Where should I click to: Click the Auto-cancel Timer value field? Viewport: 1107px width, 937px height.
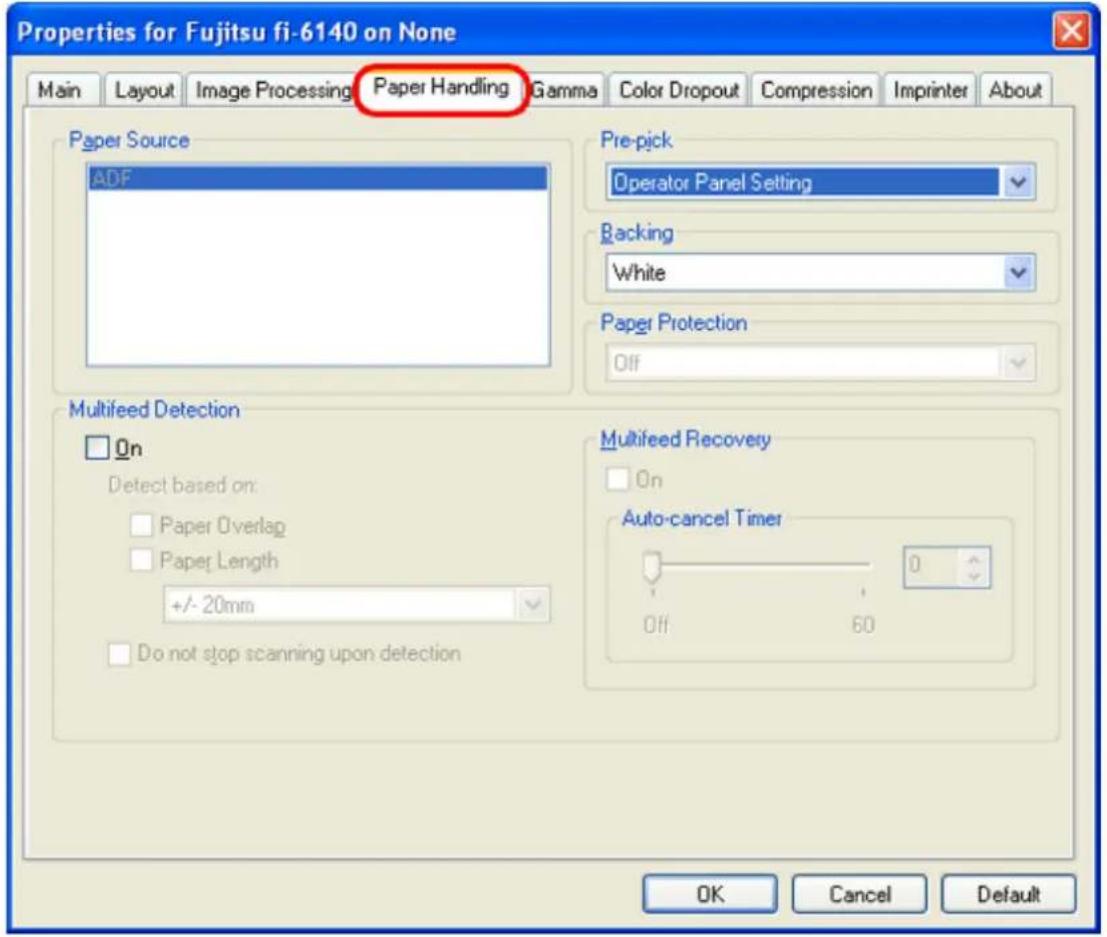pos(931,566)
